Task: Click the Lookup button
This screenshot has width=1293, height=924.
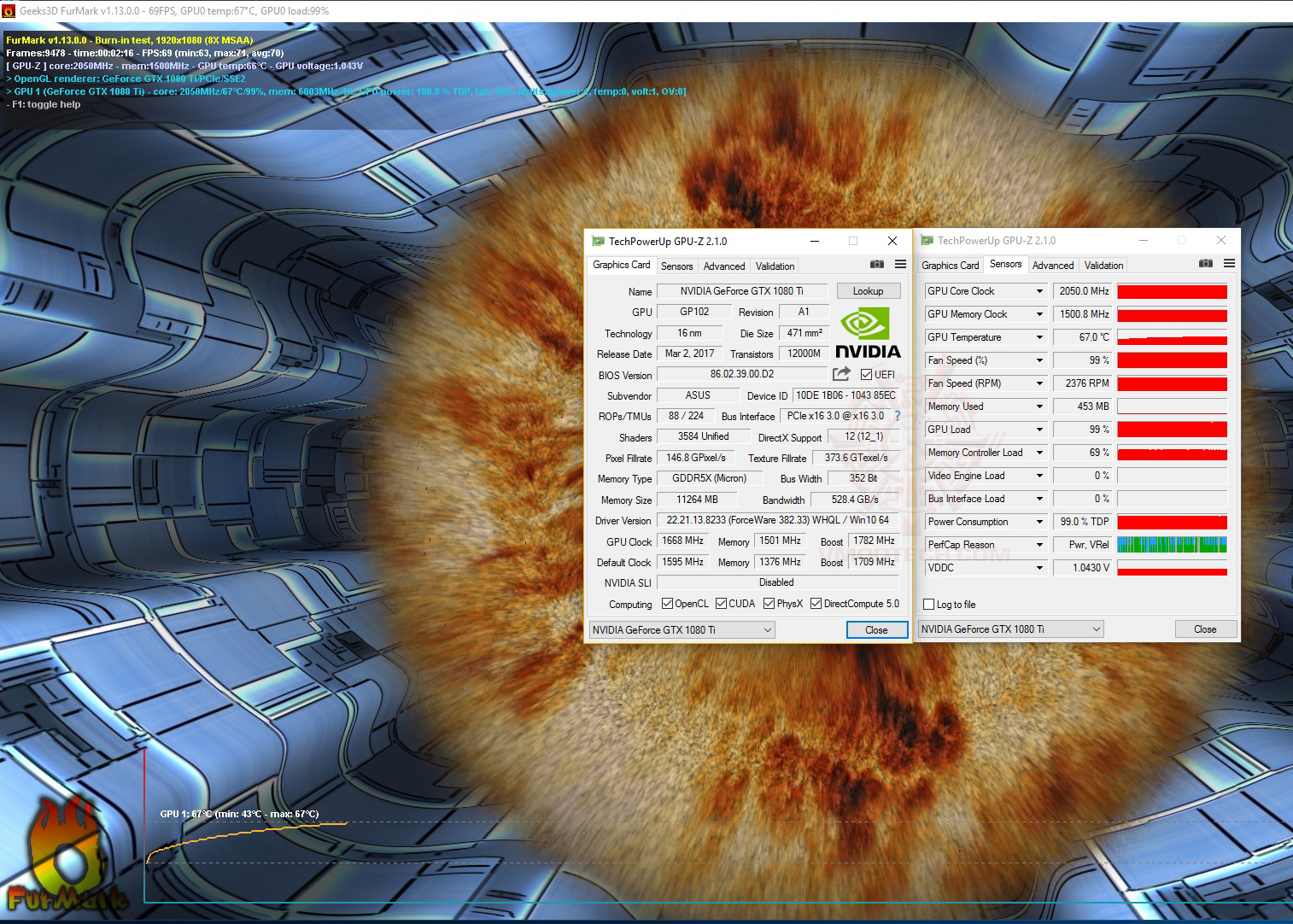Action: click(869, 291)
